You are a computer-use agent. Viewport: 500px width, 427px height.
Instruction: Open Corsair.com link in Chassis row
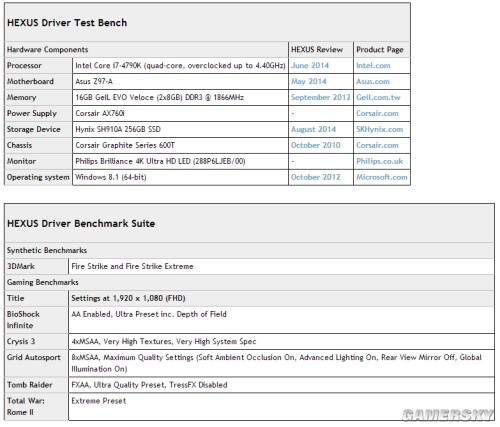(377, 145)
